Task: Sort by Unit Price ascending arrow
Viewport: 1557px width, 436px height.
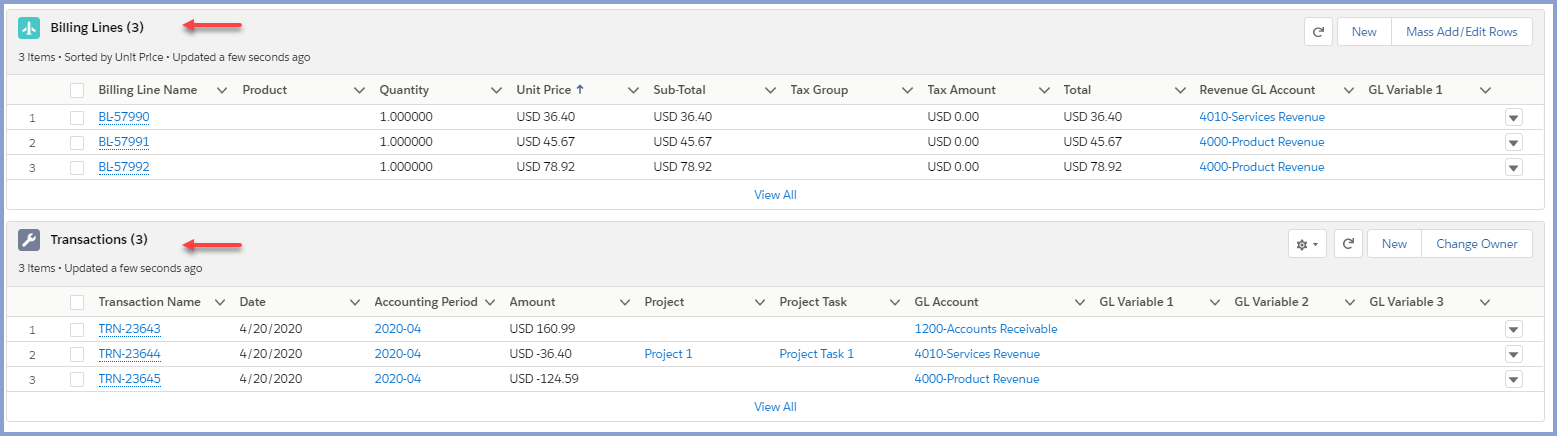Action: click(x=580, y=90)
